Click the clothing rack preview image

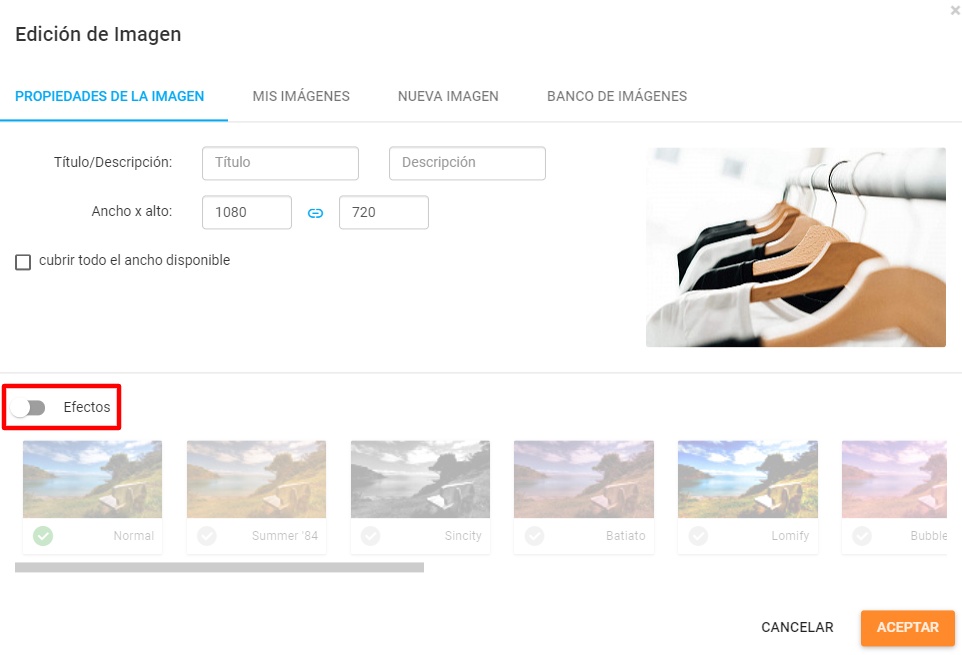795,247
